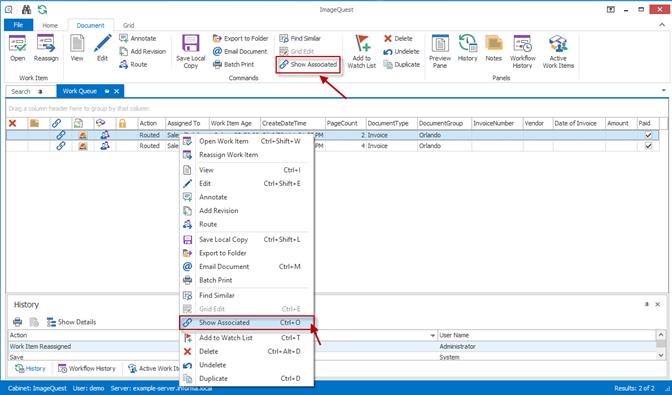Choose Edit in the context menu

pos(246,183)
